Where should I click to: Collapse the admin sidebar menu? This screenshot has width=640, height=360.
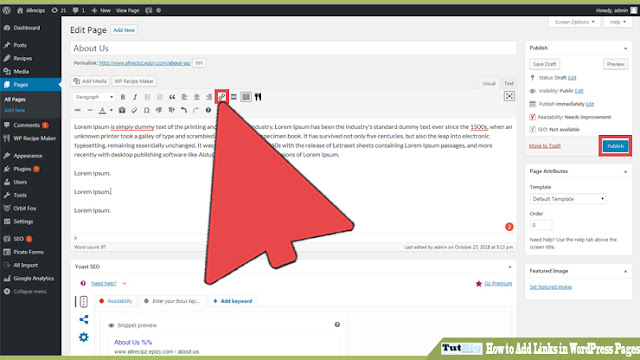[x=31, y=291]
